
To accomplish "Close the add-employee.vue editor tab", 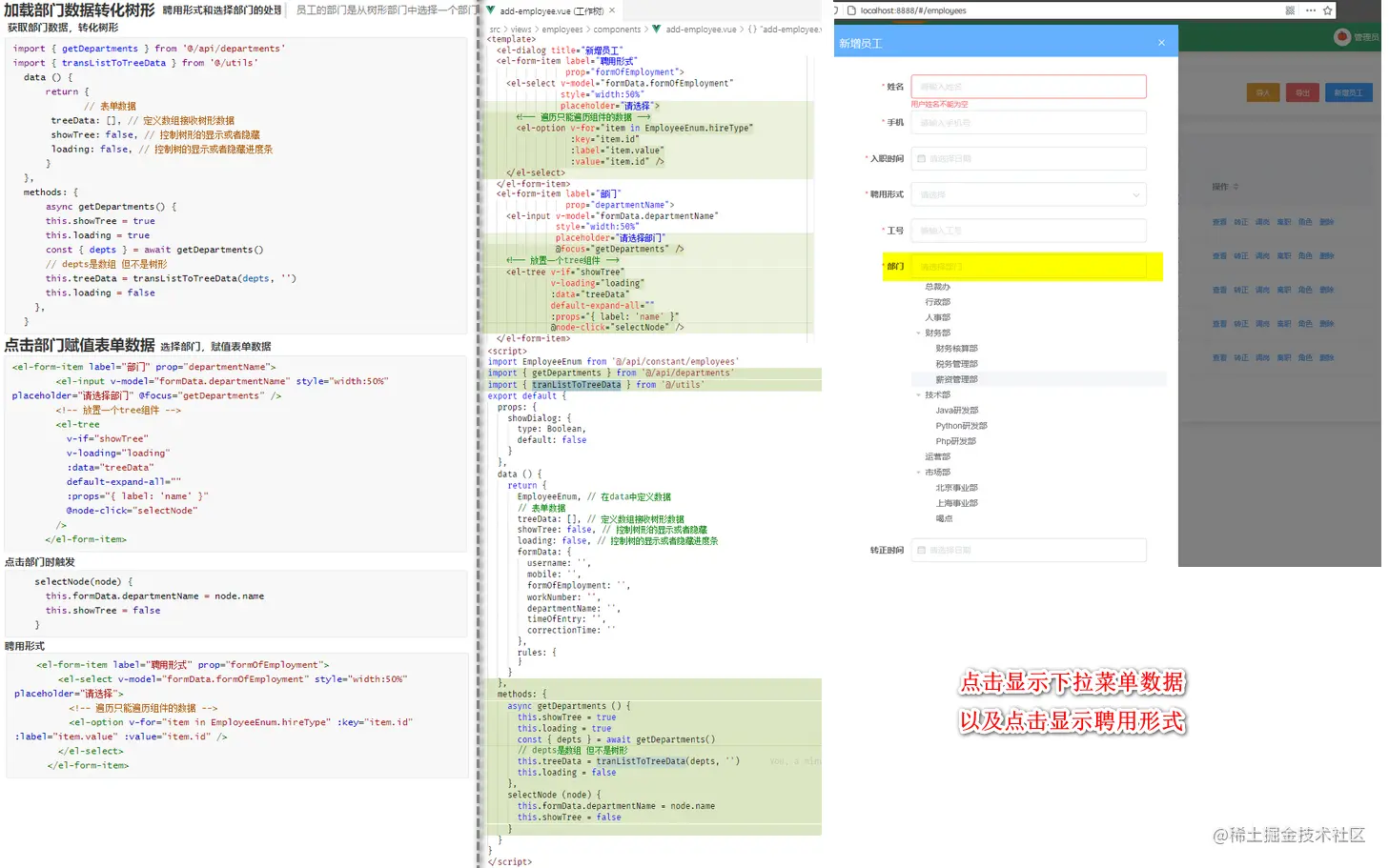I will (612, 10).
